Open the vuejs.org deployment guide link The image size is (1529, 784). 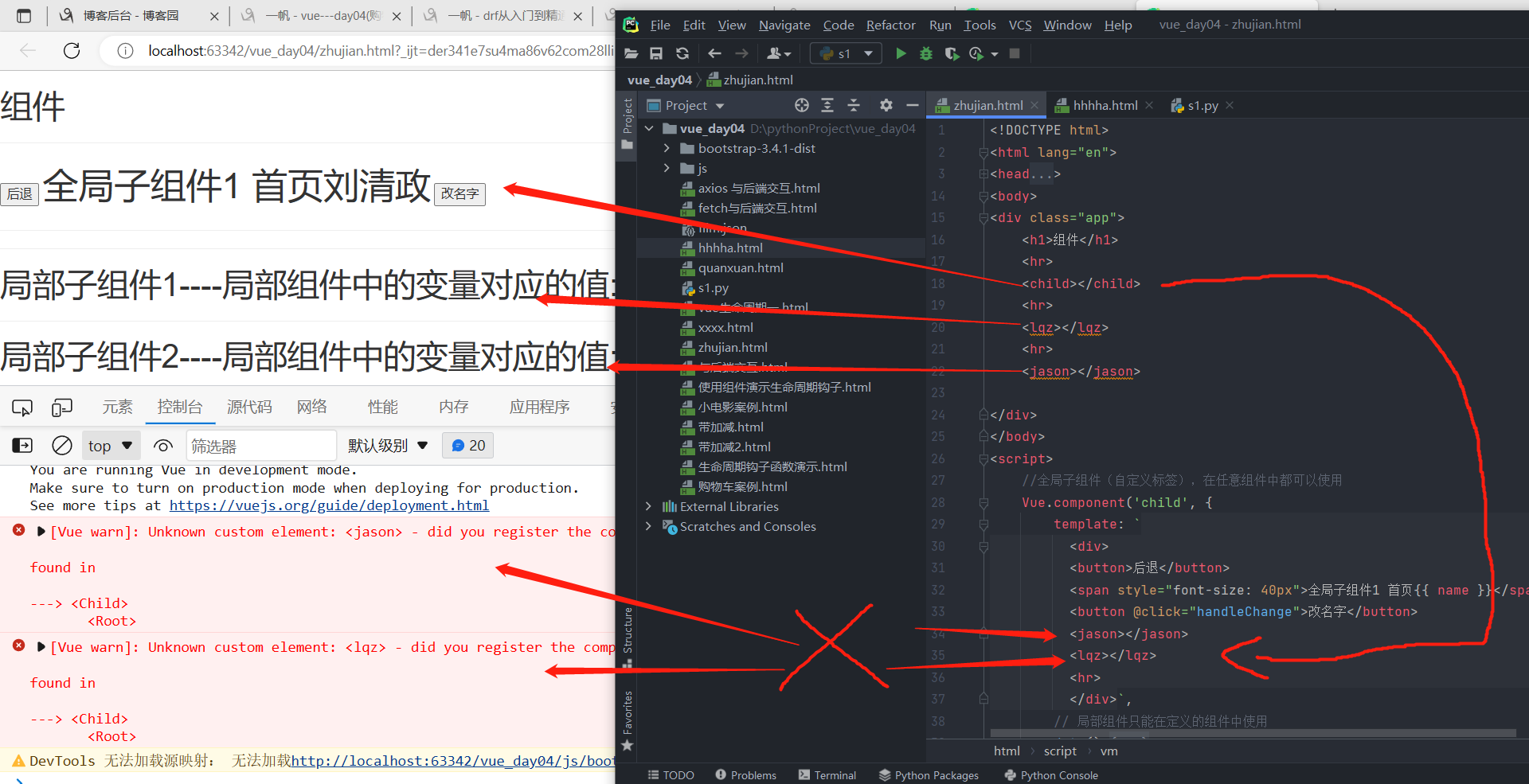329,505
